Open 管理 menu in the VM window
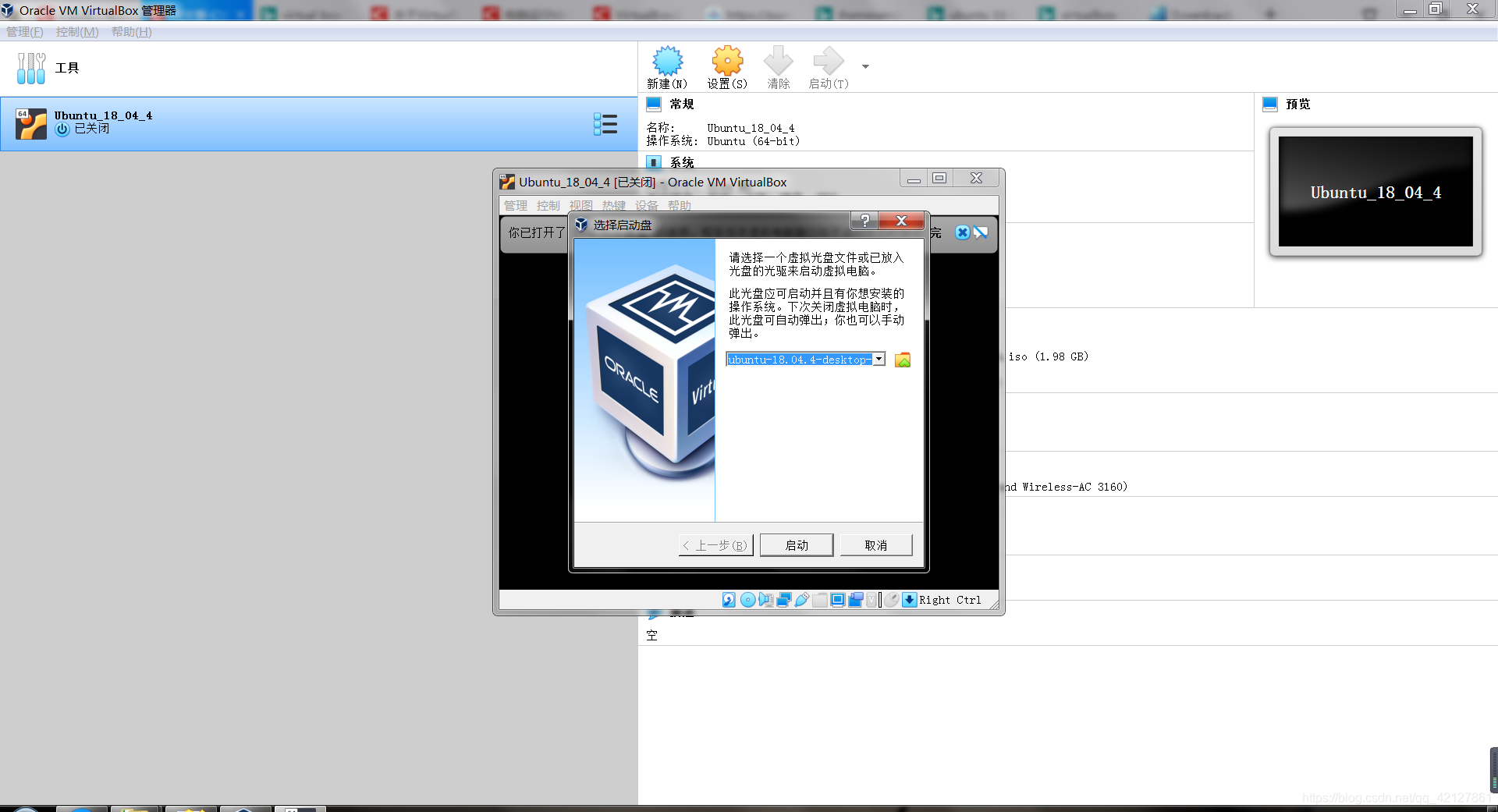 pyautogui.click(x=516, y=206)
